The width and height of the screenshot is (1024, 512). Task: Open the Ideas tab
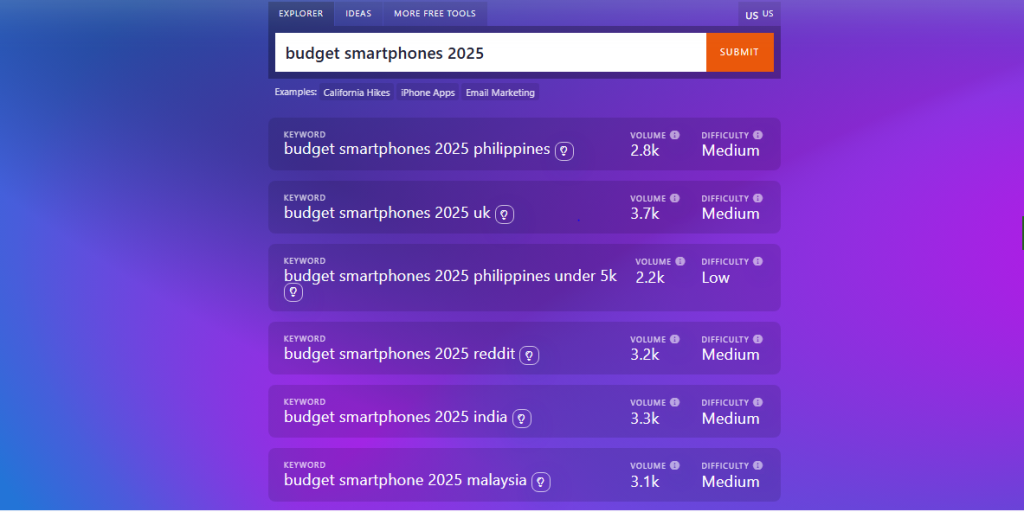click(358, 14)
